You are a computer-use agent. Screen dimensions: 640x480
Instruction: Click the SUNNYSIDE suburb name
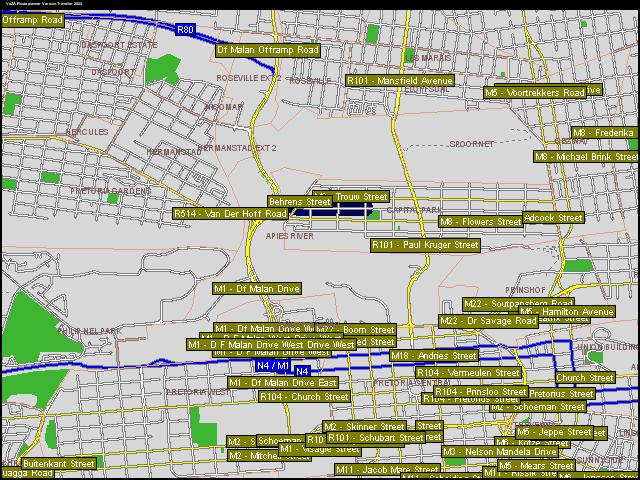[600, 460]
